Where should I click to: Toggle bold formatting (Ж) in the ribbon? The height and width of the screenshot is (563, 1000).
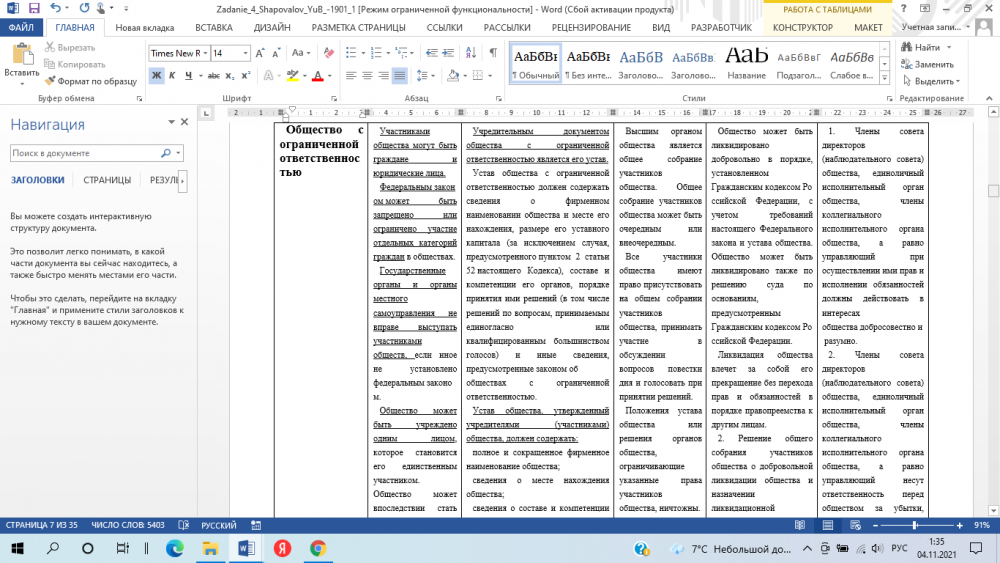point(157,76)
